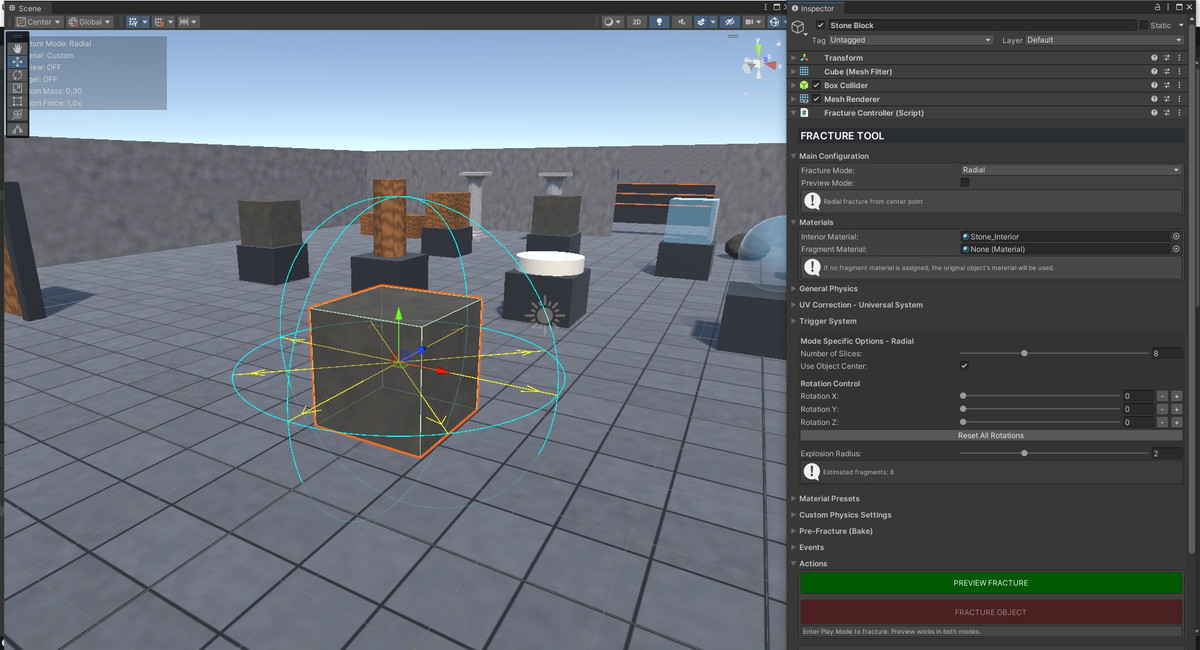
Task: Expand Custom Physics Settings section
Action: pos(794,515)
